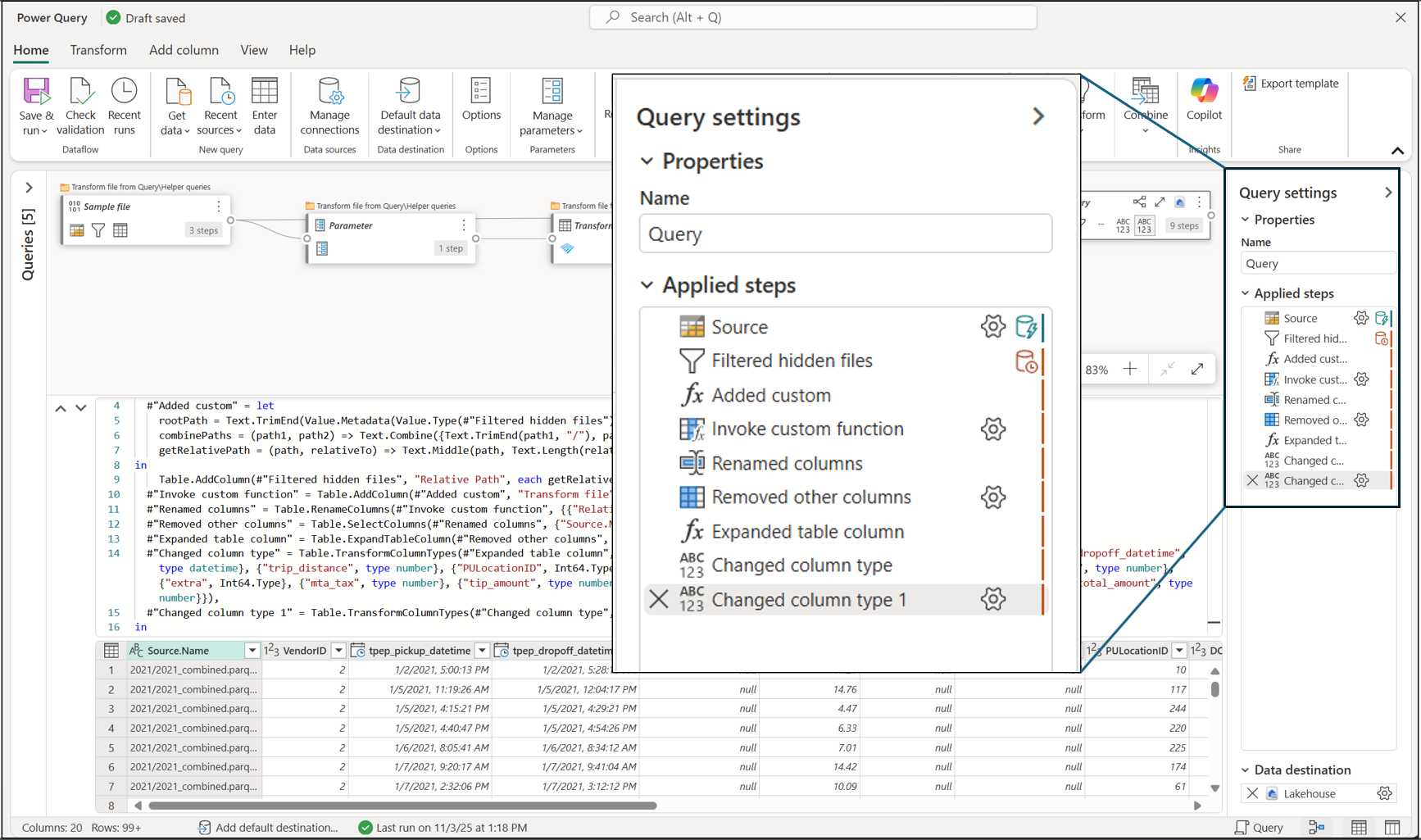Viewport: 1421px width, 840px height.
Task: Open the Manage parameters dropdown
Action: point(579,131)
